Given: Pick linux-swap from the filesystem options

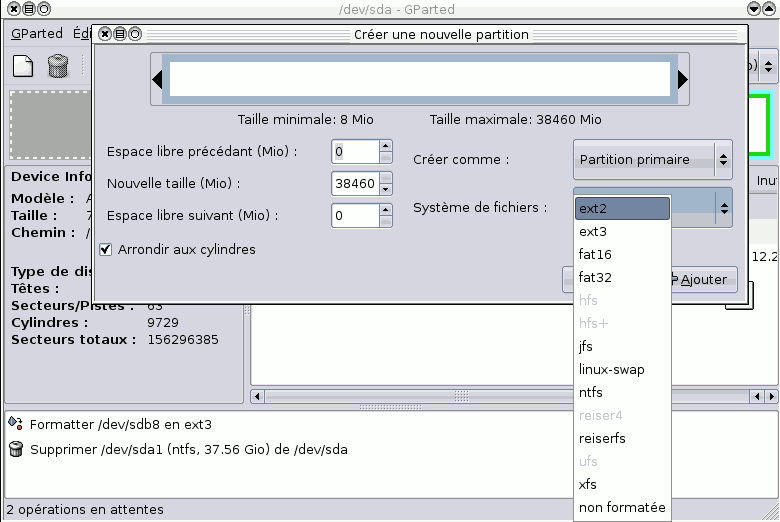Looking at the screenshot, I should (611, 369).
